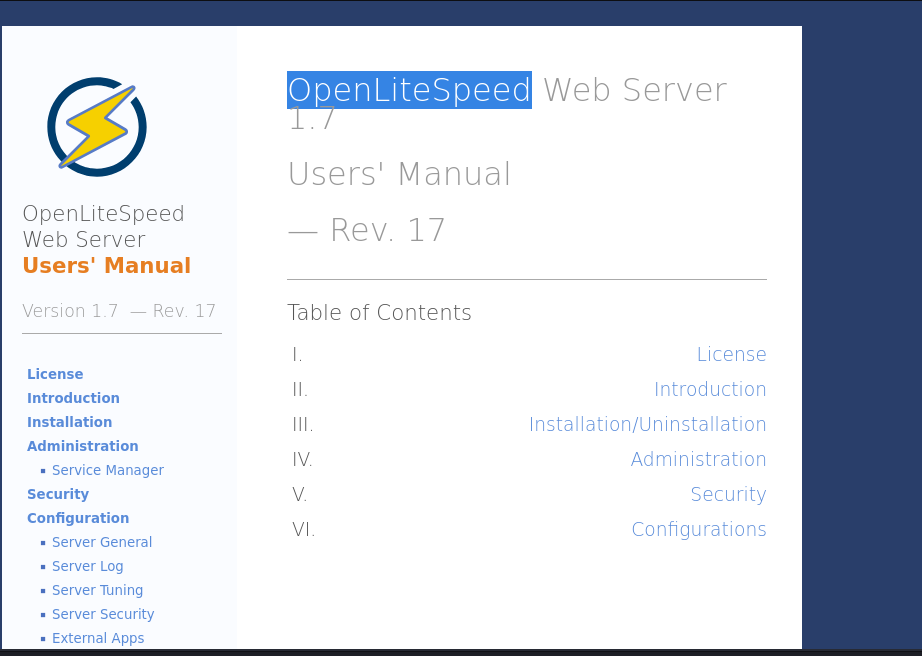Select Administration in sidebar menu
The width and height of the screenshot is (922, 656).
coord(82,446)
